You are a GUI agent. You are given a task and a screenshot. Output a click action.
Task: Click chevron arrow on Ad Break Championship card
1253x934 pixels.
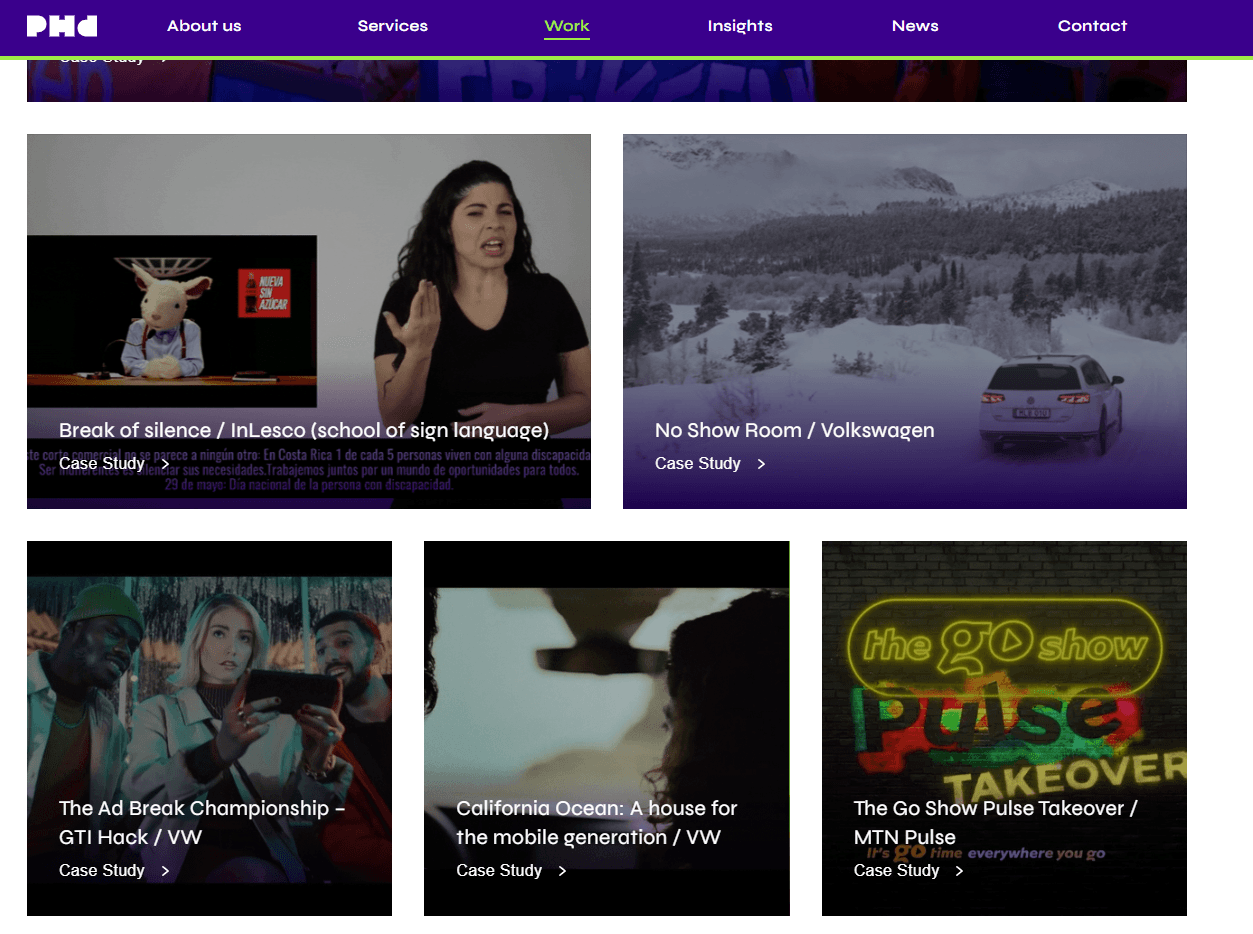click(x=165, y=871)
